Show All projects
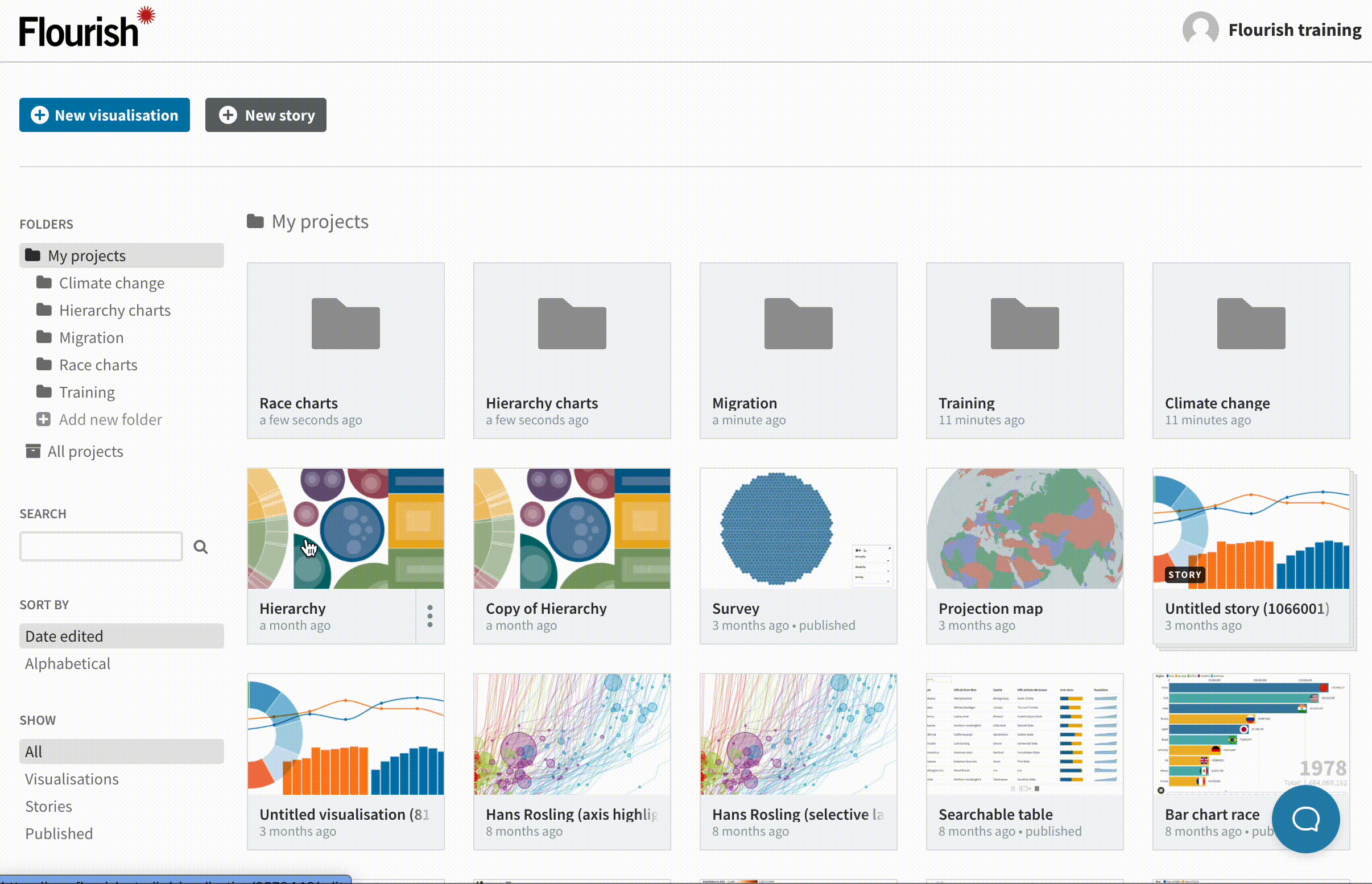The height and width of the screenshot is (884, 1372). click(85, 451)
